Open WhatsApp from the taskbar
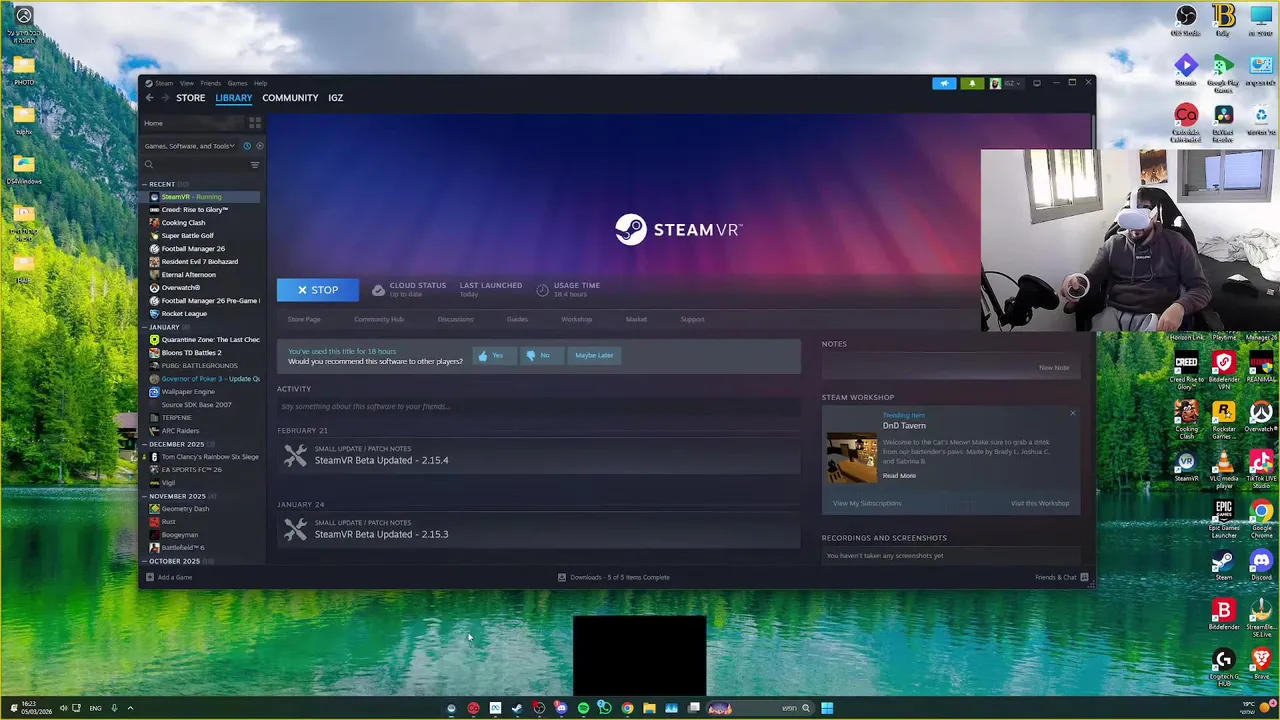The image size is (1280, 720). (x=605, y=708)
